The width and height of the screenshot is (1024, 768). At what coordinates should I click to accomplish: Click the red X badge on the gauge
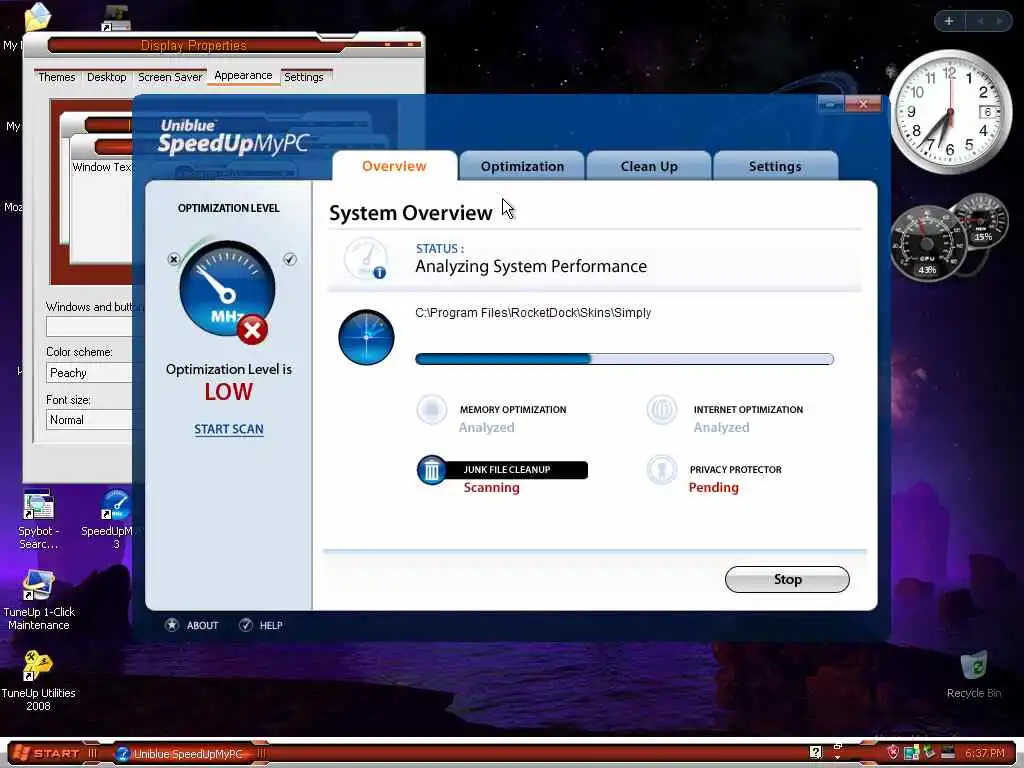(252, 330)
